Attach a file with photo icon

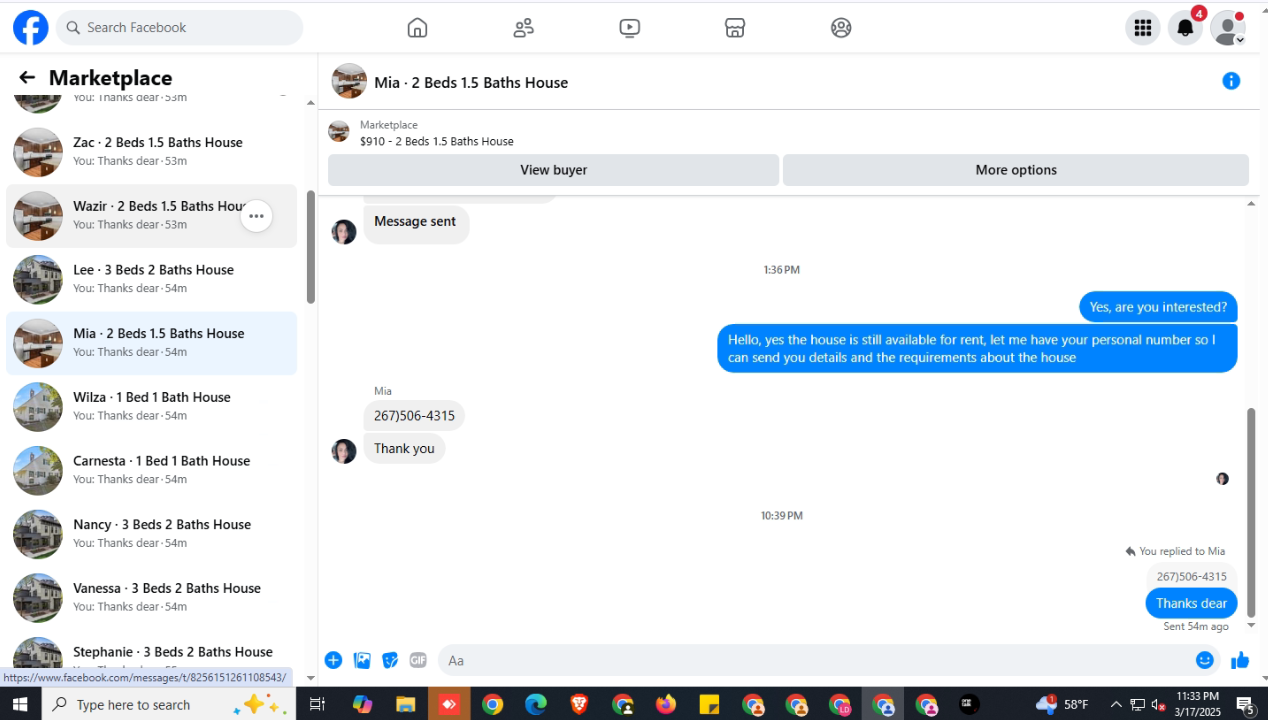(x=362, y=660)
